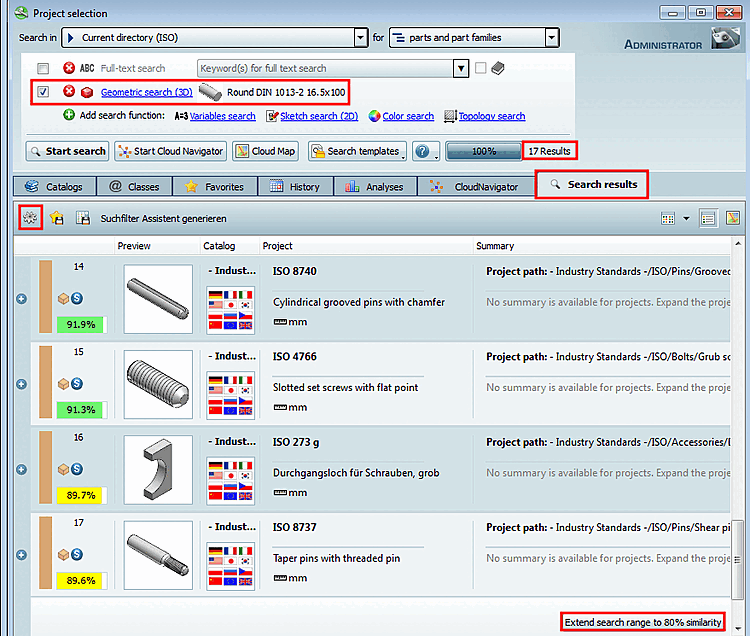
Task: Switch to the list view icon
Action: coord(708,219)
